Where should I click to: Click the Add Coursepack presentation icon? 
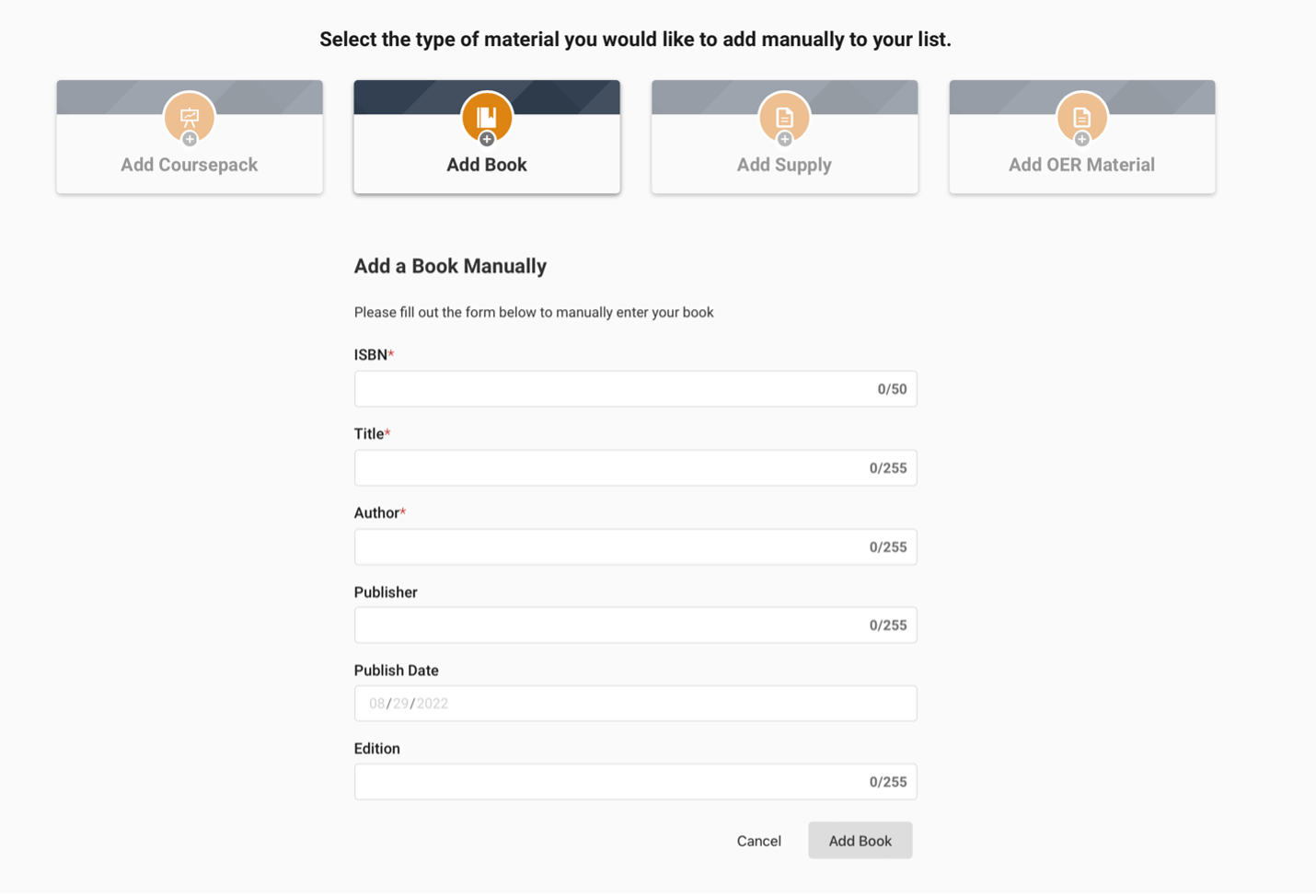click(x=189, y=117)
